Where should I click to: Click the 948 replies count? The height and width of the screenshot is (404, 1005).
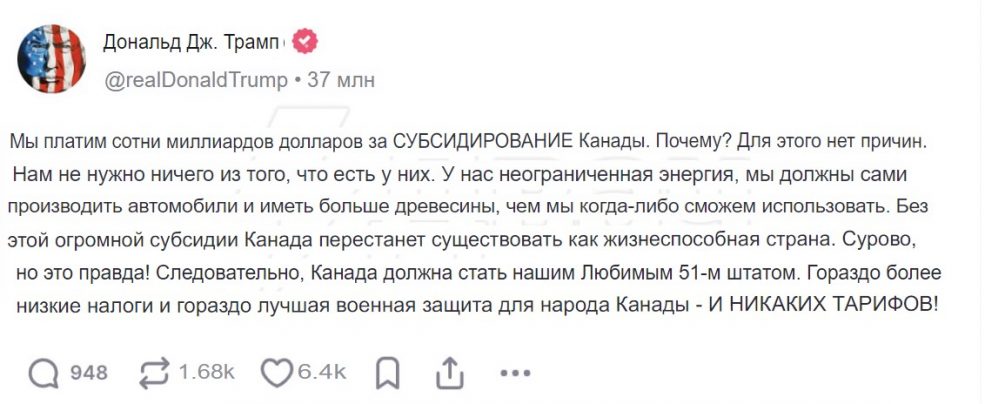pyautogui.click(x=89, y=373)
